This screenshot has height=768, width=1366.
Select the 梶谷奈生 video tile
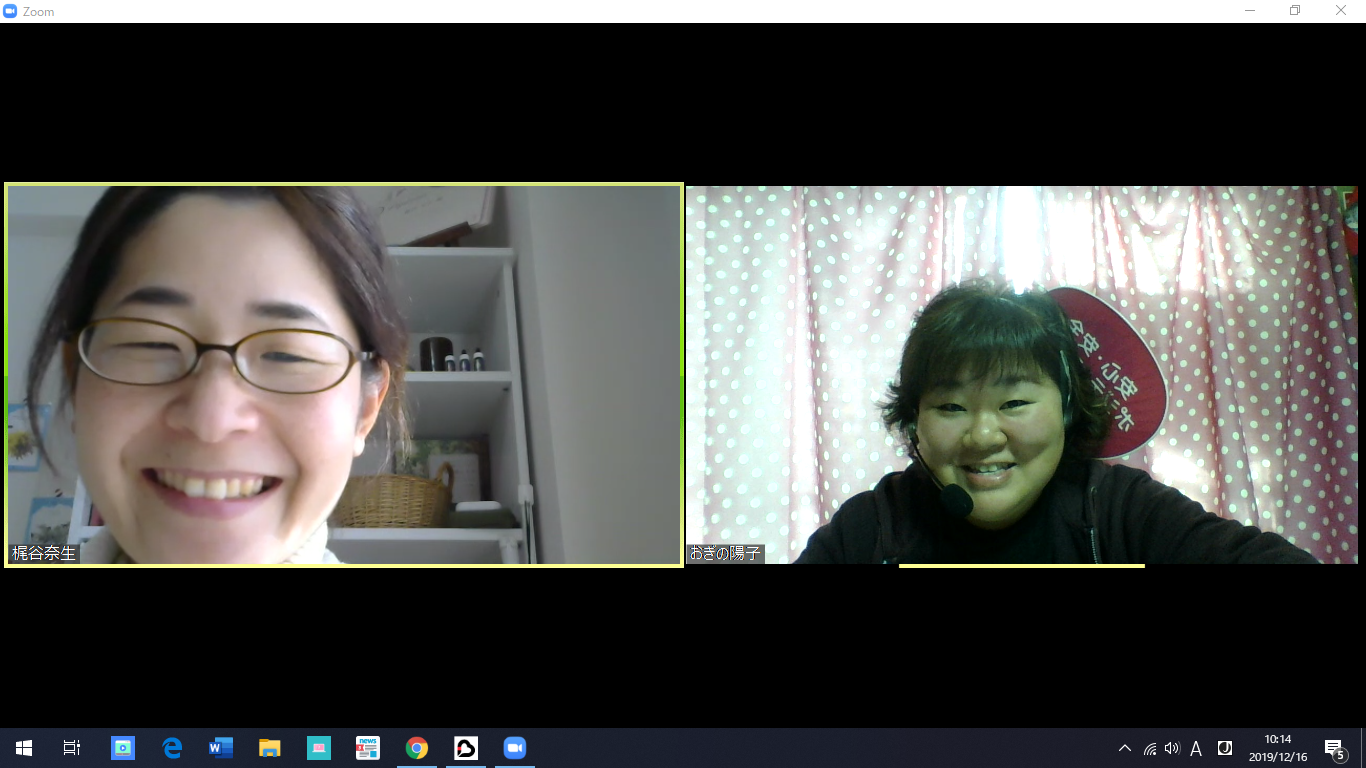point(344,375)
